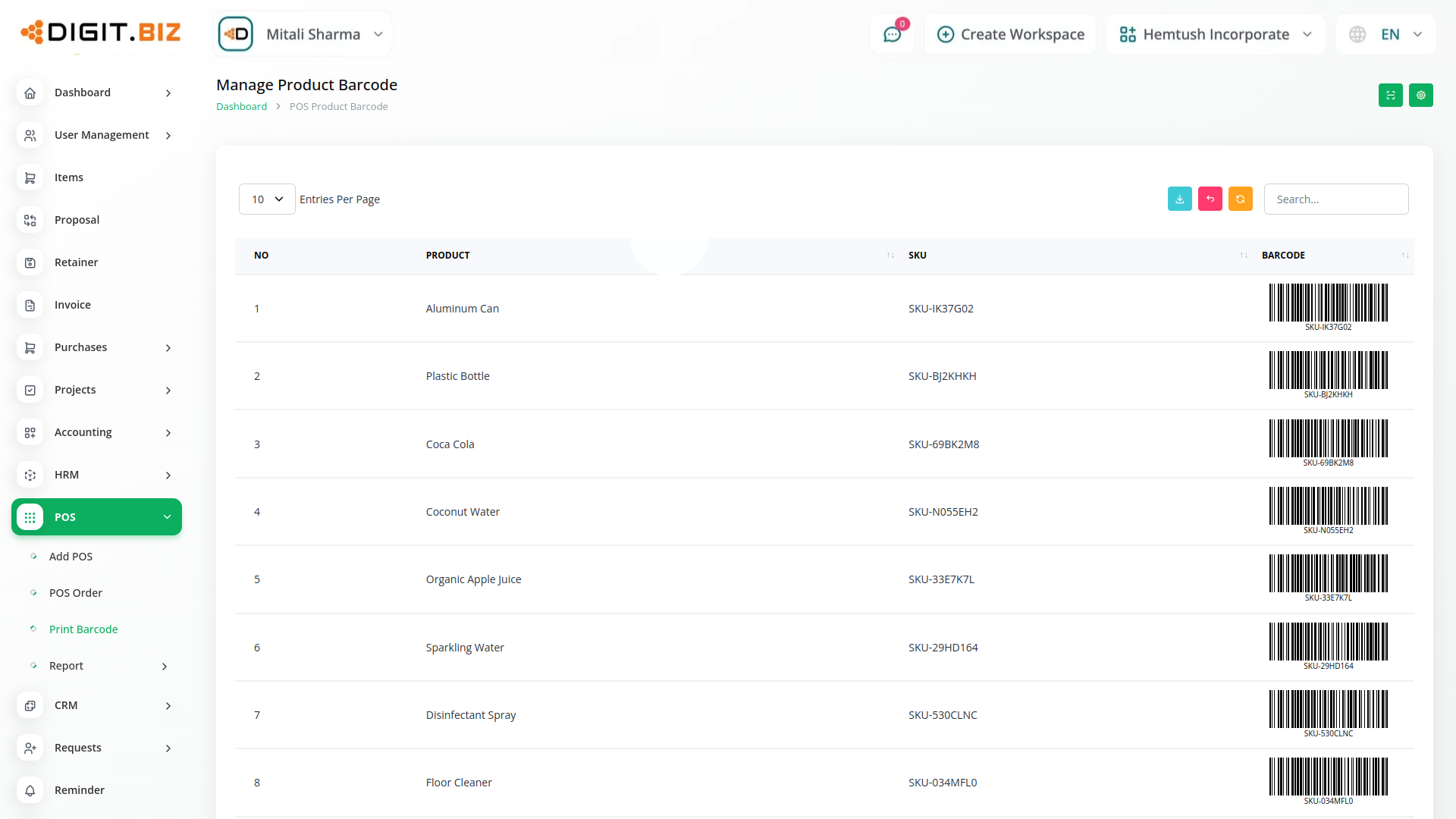Click the Aluminum Can barcode image
This screenshot has height=819, width=1456.
pos(1328,303)
